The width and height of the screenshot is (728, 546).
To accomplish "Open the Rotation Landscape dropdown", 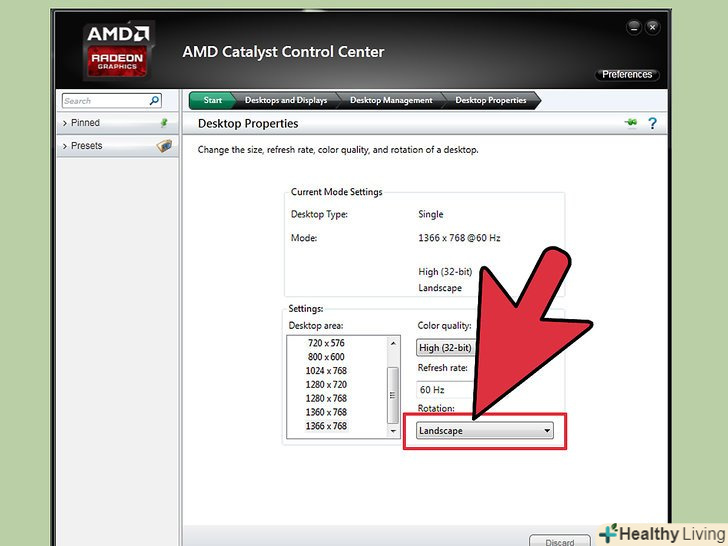I will (484, 430).
